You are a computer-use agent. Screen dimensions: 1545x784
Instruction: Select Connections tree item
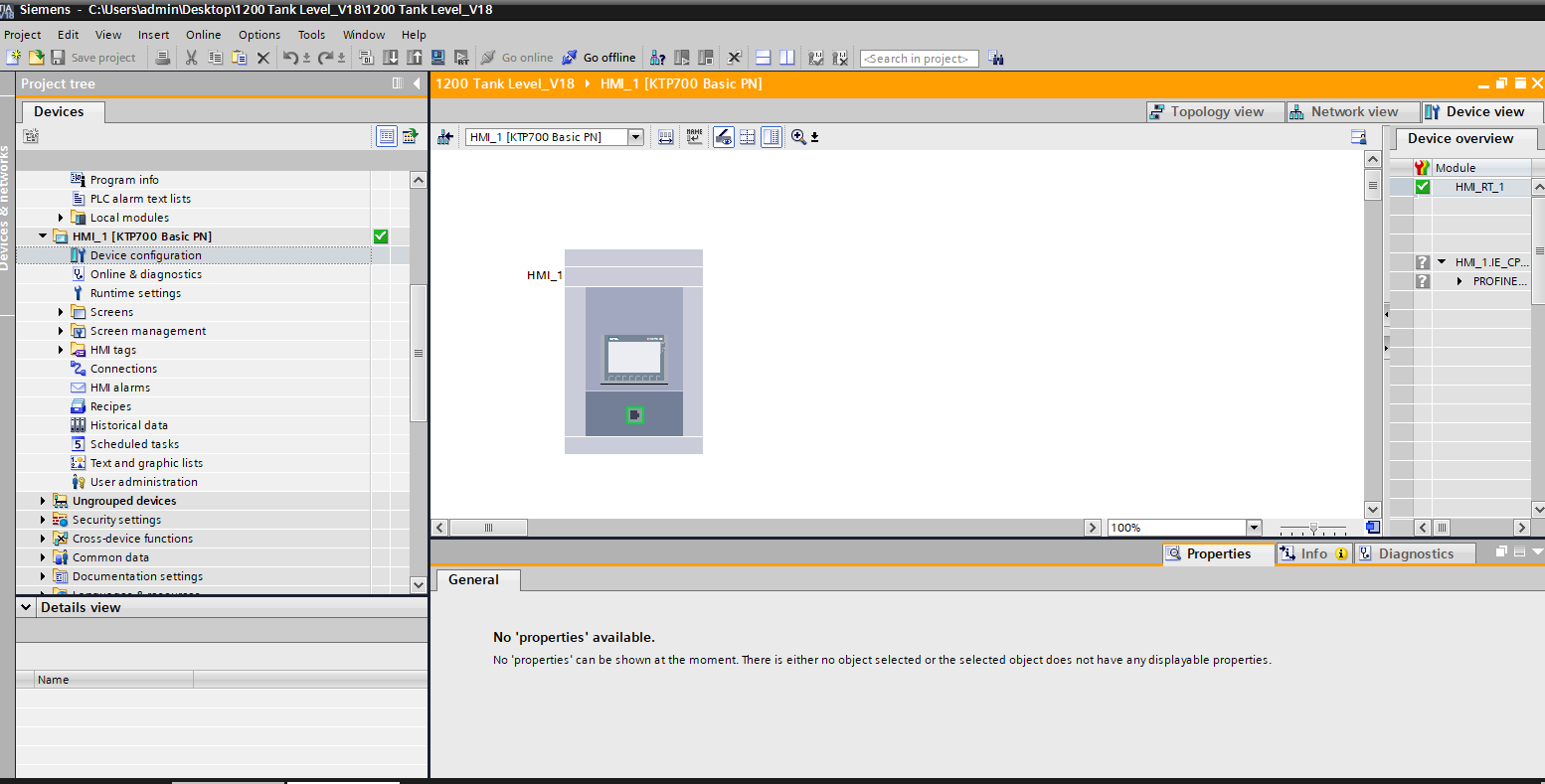pyautogui.click(x=123, y=369)
